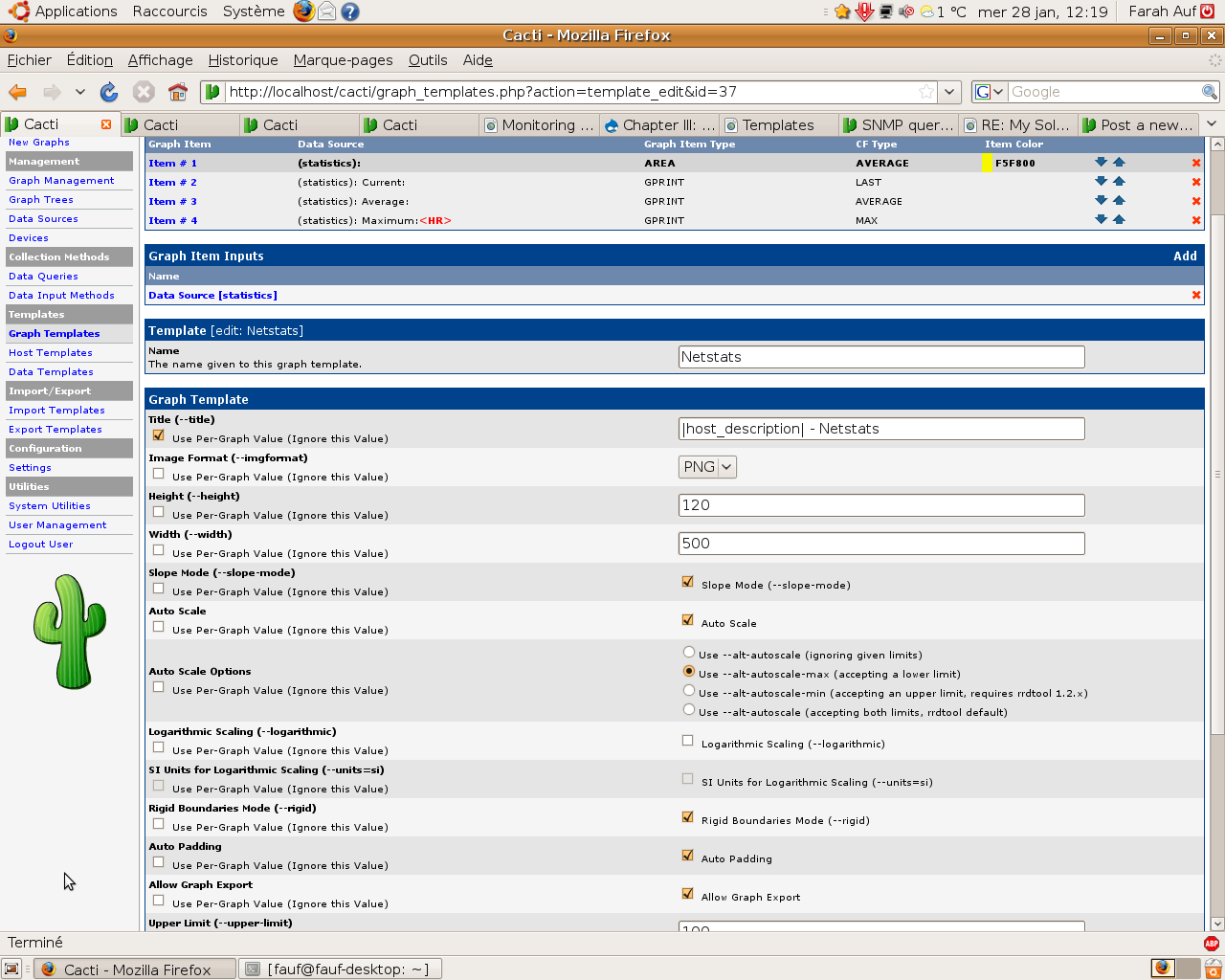Stop page loading with the stop icon
The width and height of the screenshot is (1225, 980).
(144, 92)
